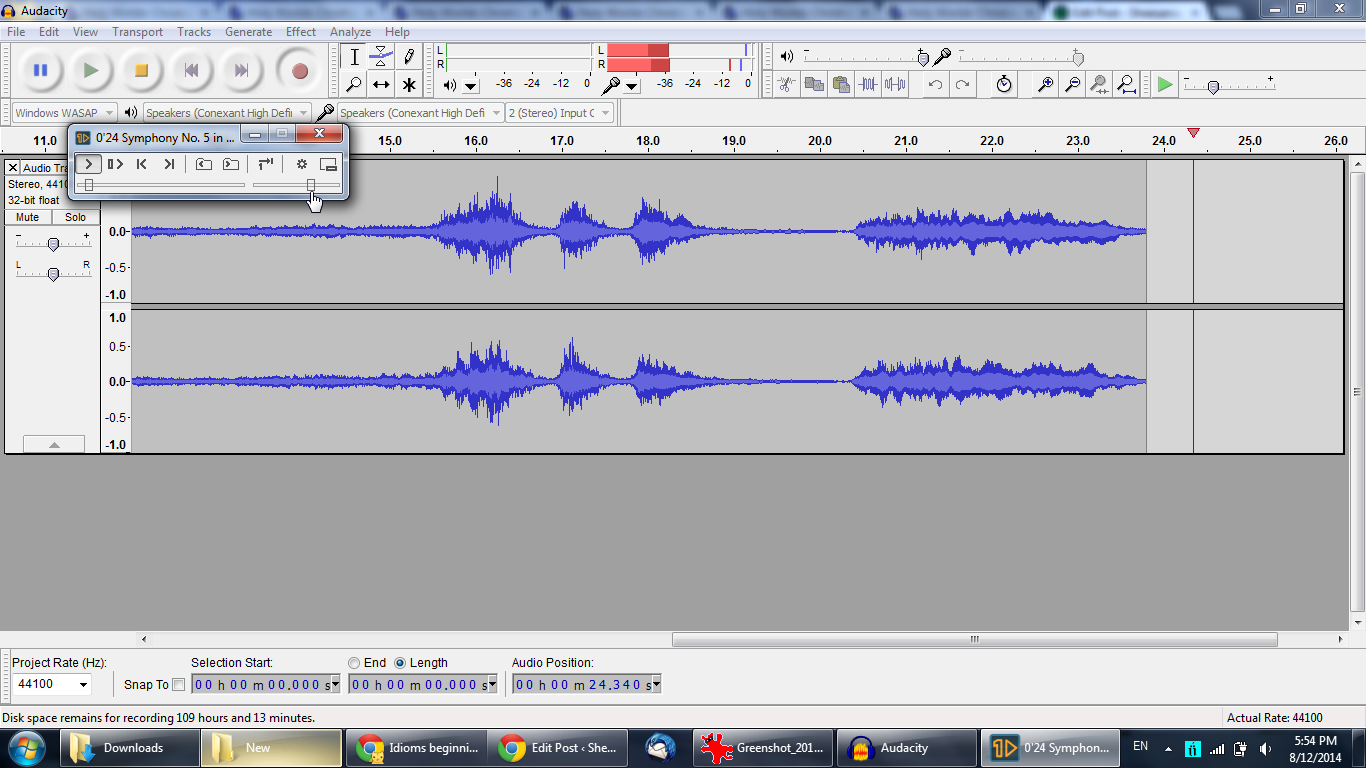Screen dimensions: 1366x768
Task: Fit project in window
Action: [x=1126, y=84]
